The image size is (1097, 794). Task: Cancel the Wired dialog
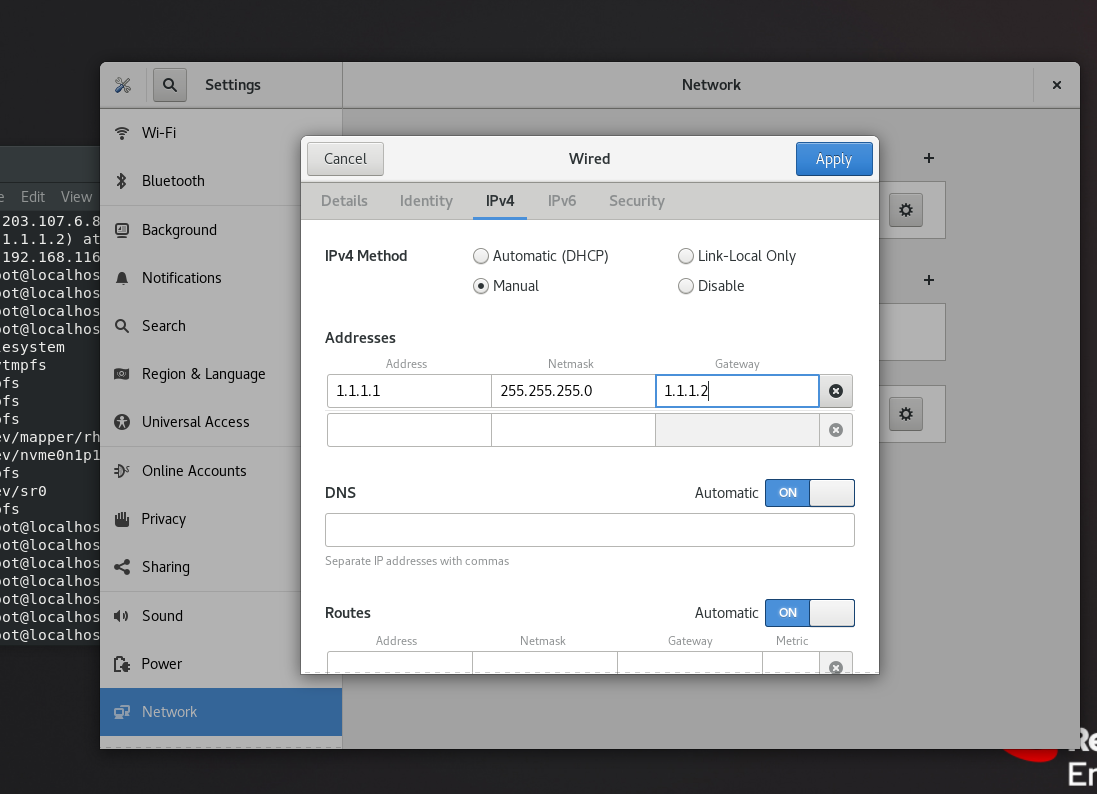click(x=345, y=159)
